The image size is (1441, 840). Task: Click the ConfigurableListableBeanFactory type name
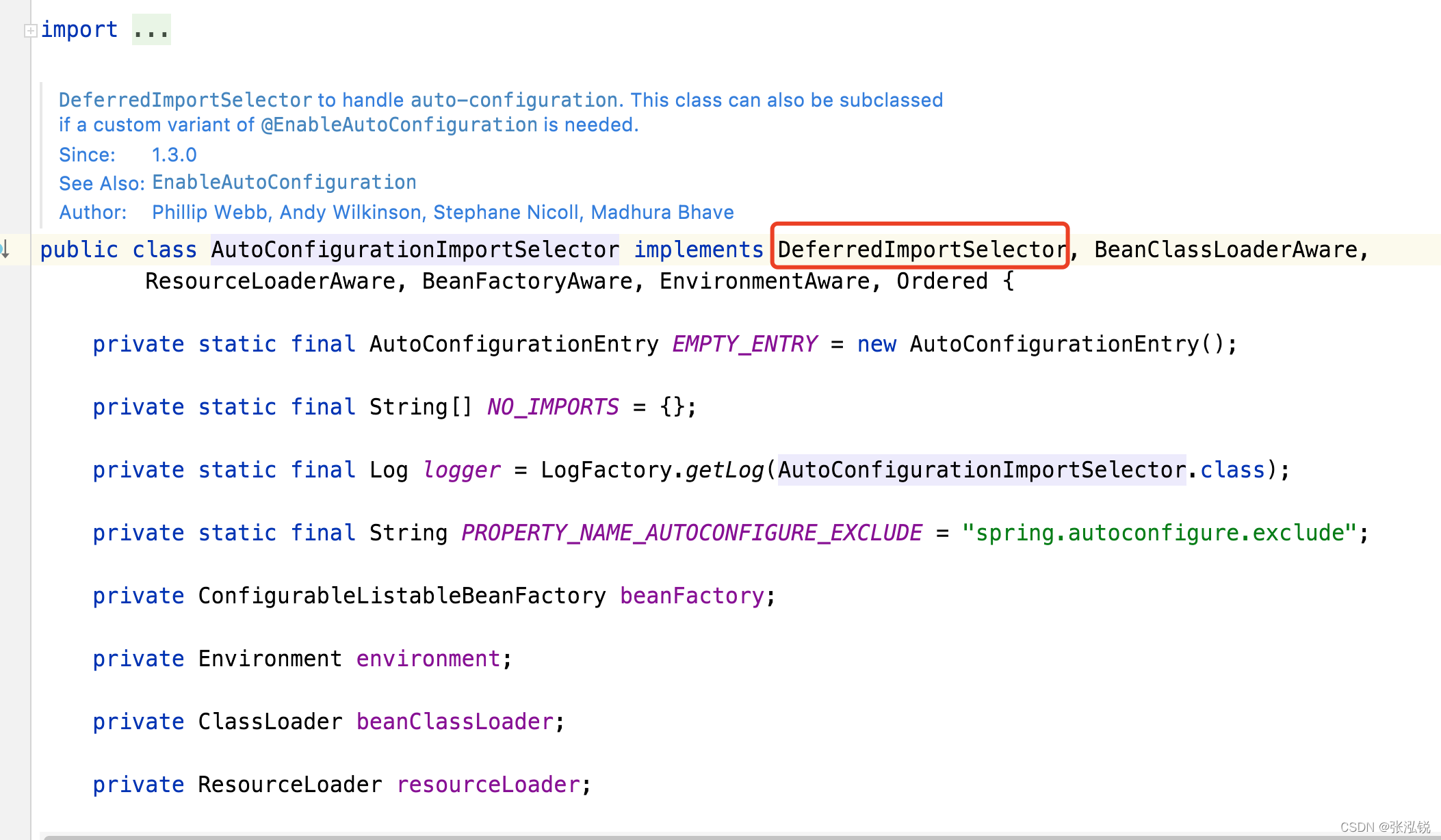click(x=402, y=596)
